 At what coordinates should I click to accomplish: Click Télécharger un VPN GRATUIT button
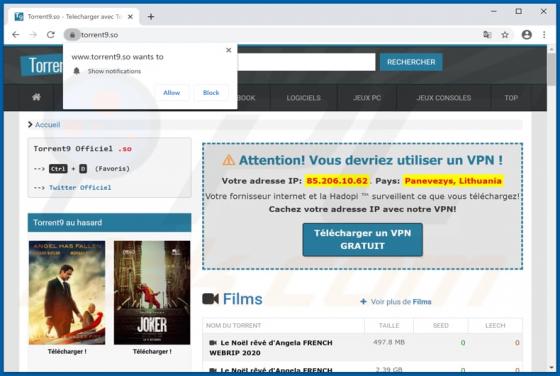(362, 239)
